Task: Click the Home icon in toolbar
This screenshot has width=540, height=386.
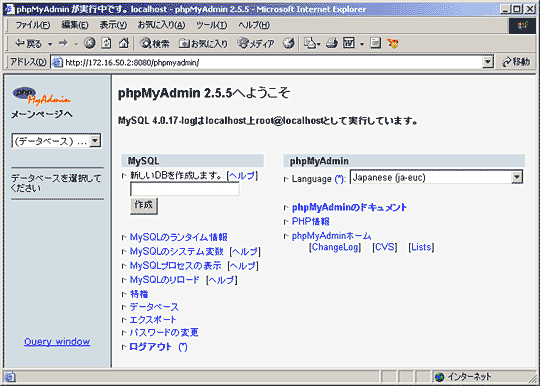Action: click(x=124, y=43)
